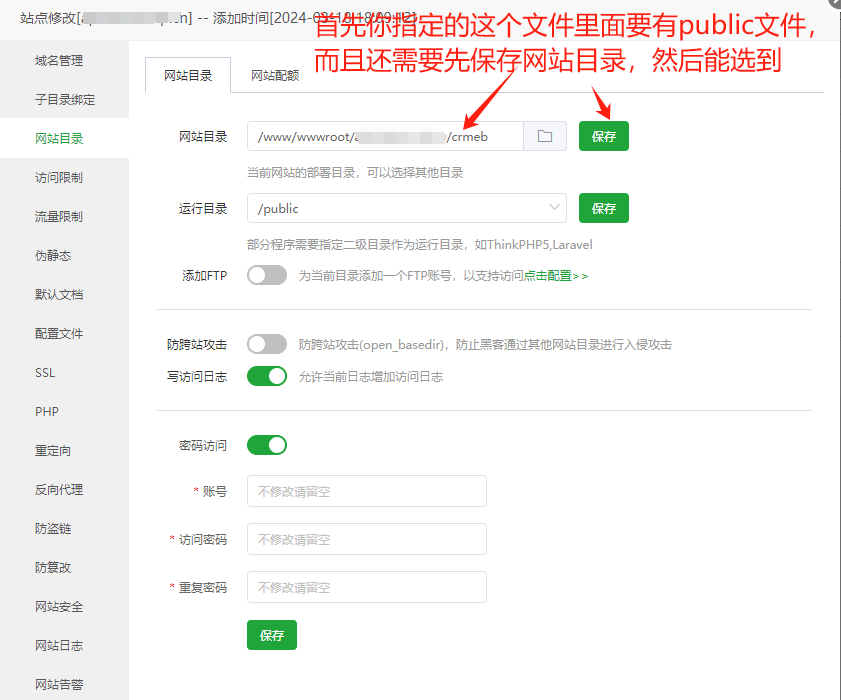Turn off the 密码访问 switch
Screen dimensions: 841x700
coord(267,445)
